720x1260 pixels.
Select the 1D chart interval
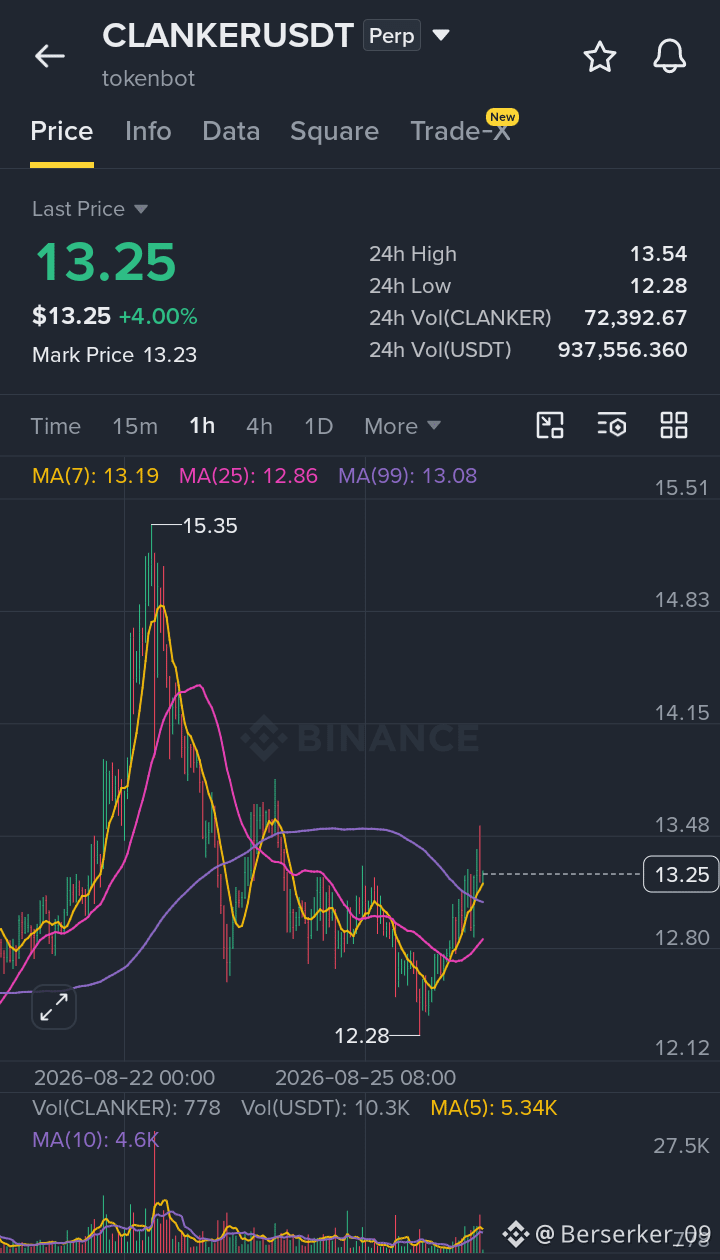[318, 426]
